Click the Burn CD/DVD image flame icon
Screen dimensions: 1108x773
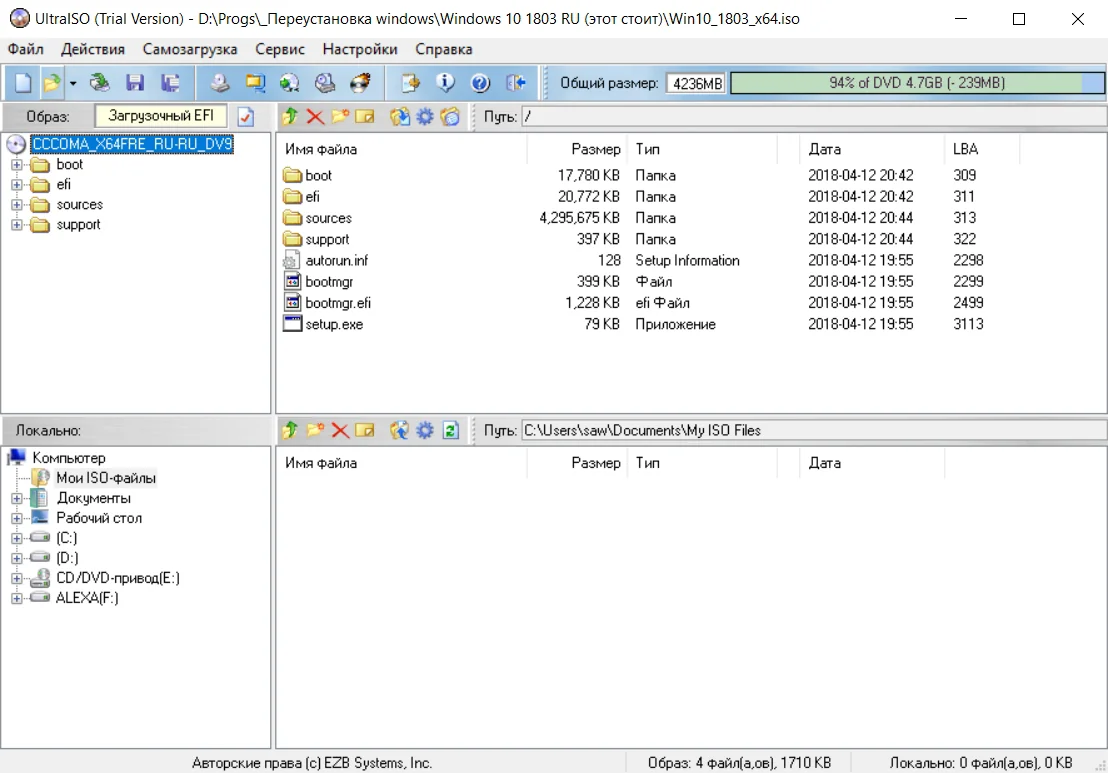[360, 83]
